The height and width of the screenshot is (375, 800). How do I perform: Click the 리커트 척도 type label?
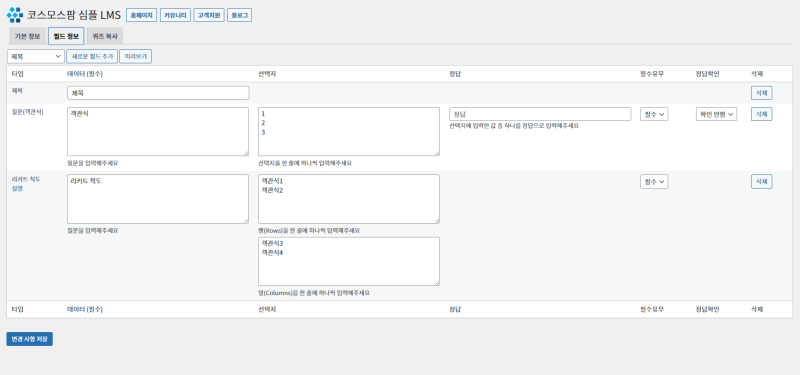click(26, 180)
